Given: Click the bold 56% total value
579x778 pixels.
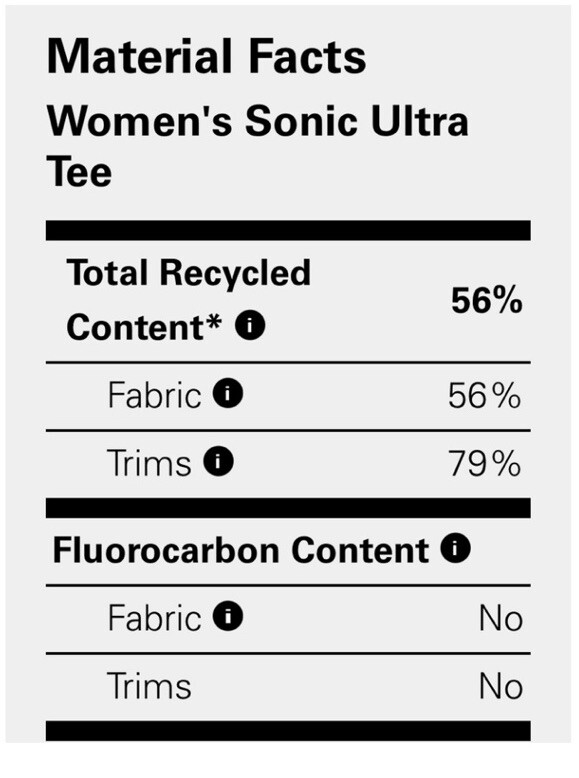Looking at the screenshot, I should coord(487,300).
